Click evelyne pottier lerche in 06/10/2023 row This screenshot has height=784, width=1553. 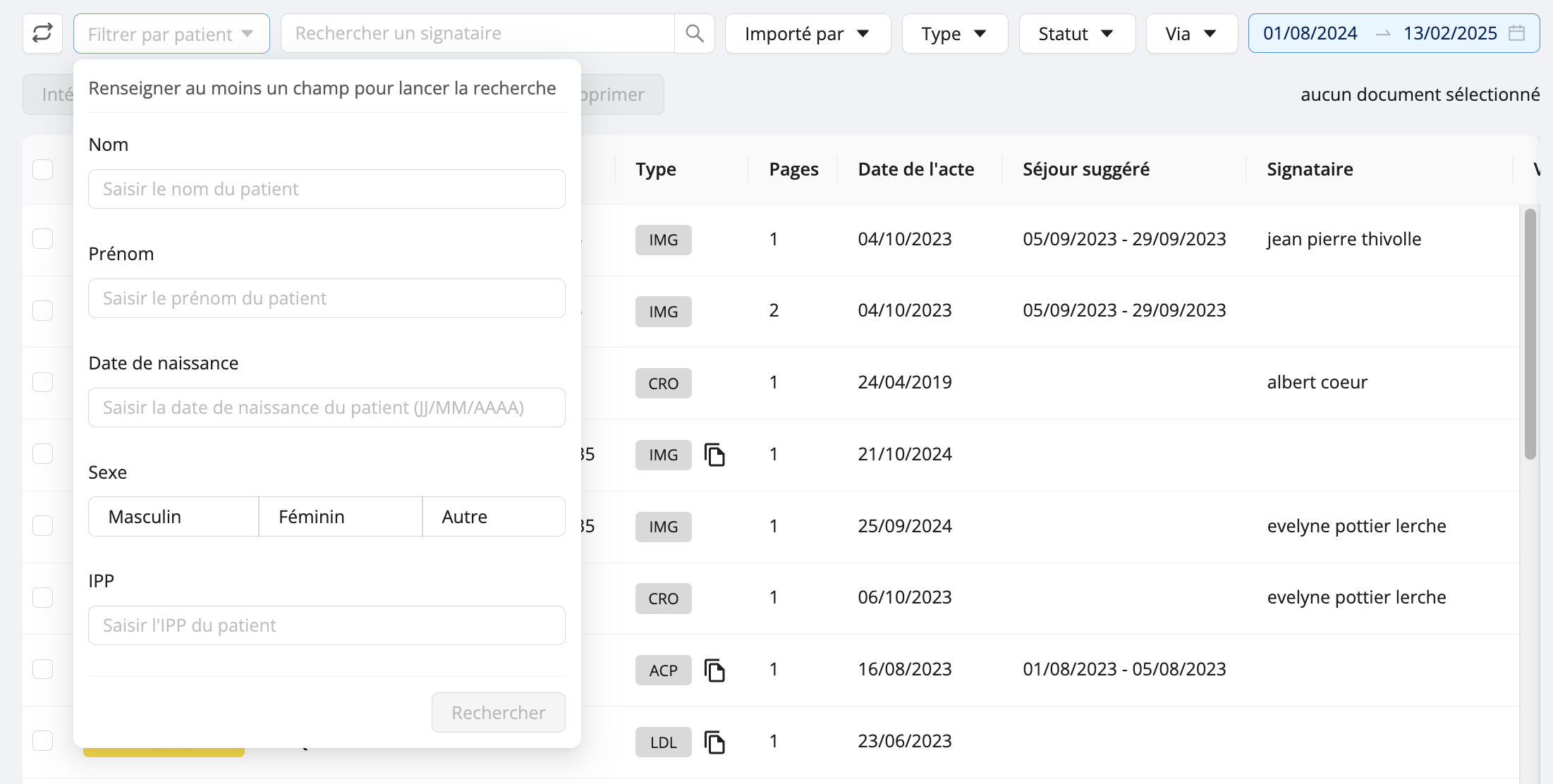click(x=1356, y=597)
